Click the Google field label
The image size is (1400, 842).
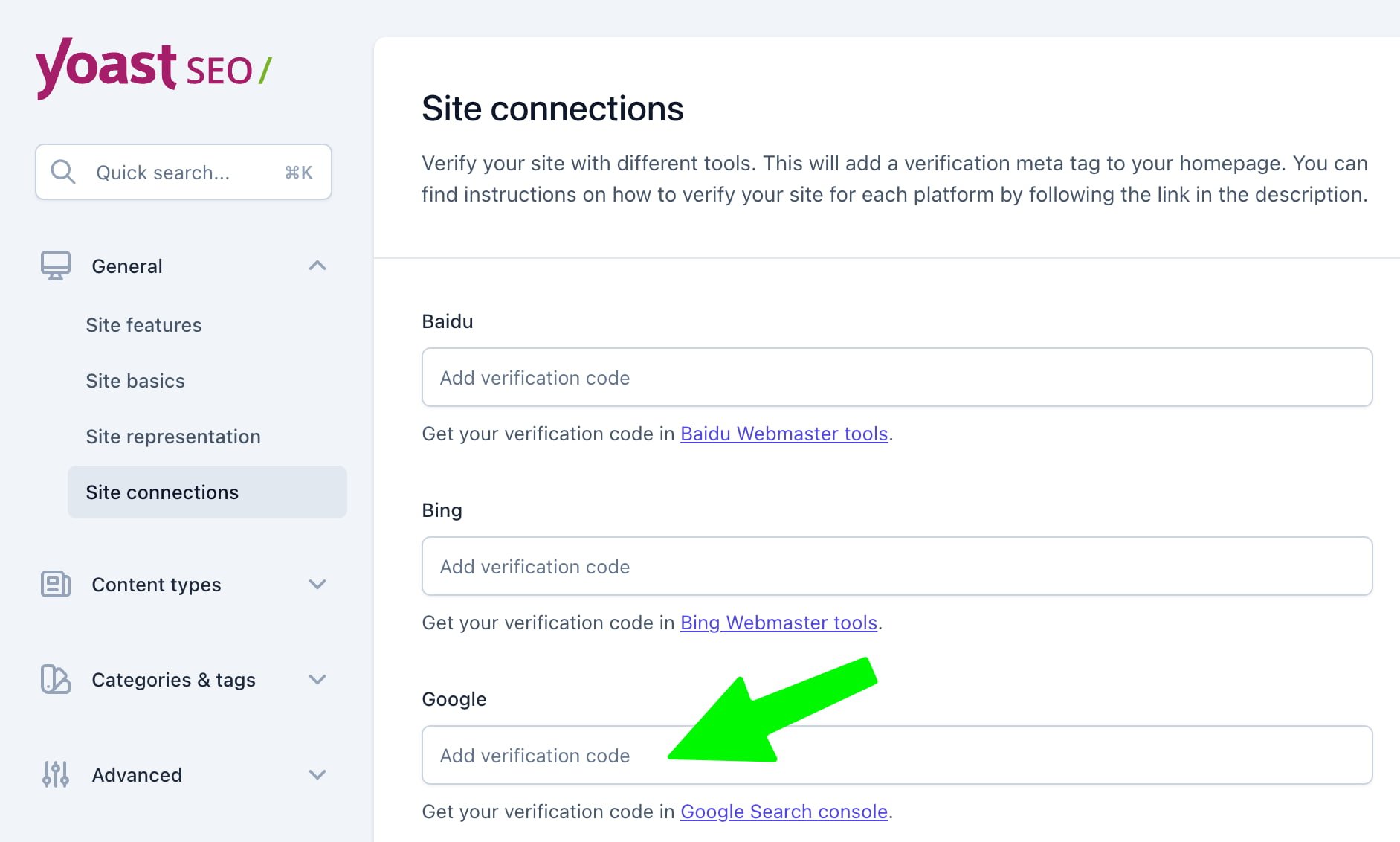[454, 699]
